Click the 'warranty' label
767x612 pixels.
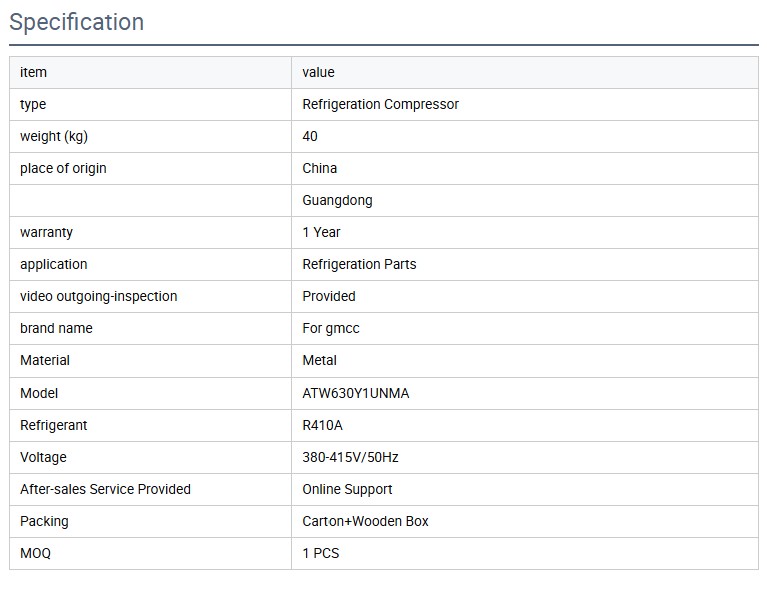(46, 232)
